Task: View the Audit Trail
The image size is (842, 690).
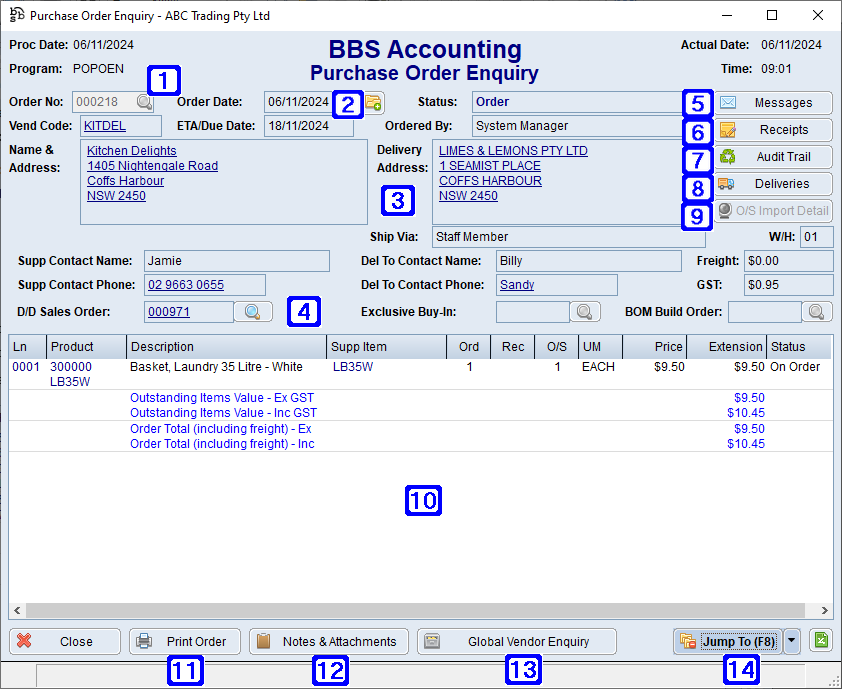Action: click(773, 157)
